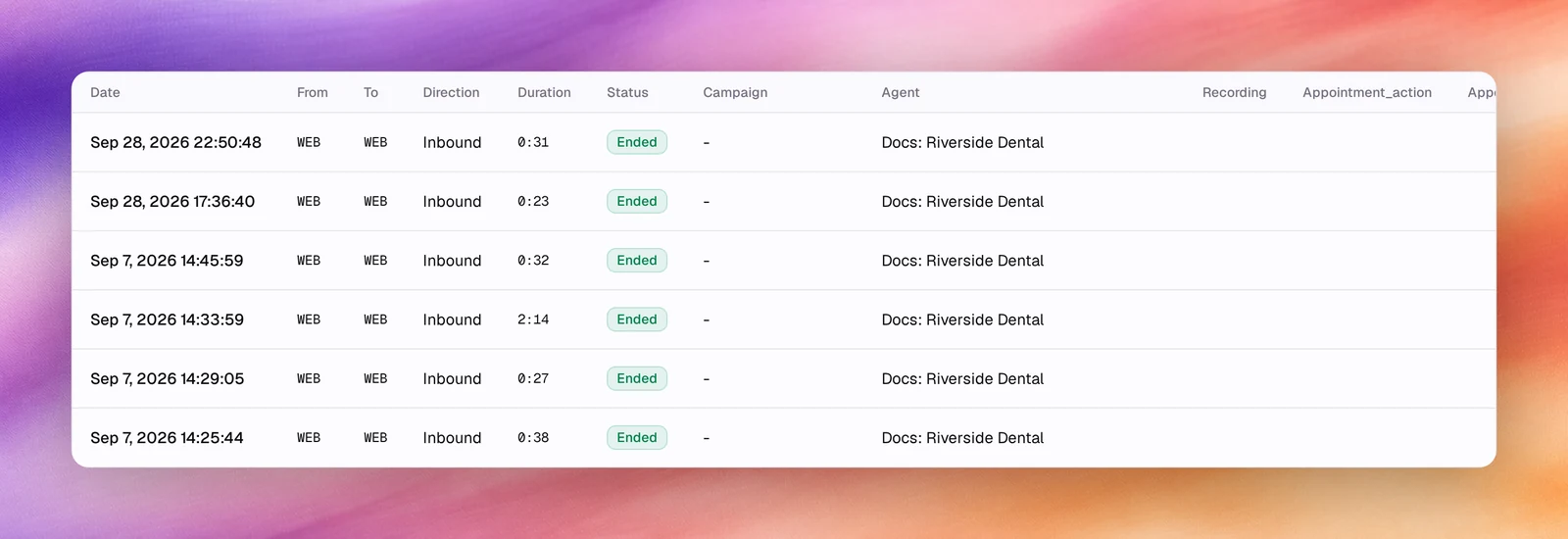The width and height of the screenshot is (1568, 539).
Task: Sort by the Date column header
Action: (x=105, y=92)
